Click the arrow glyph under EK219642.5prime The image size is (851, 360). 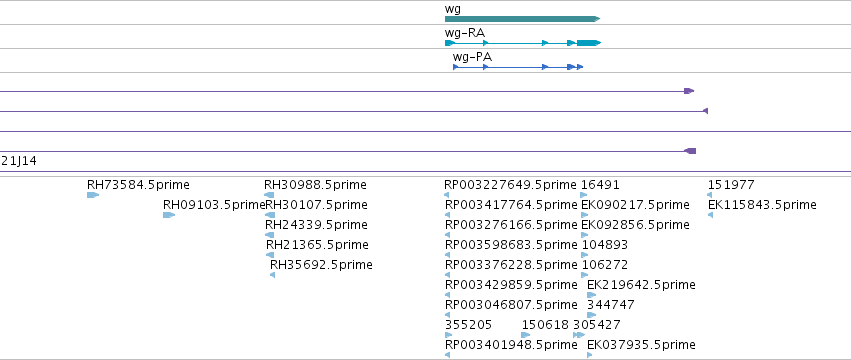[591, 295]
